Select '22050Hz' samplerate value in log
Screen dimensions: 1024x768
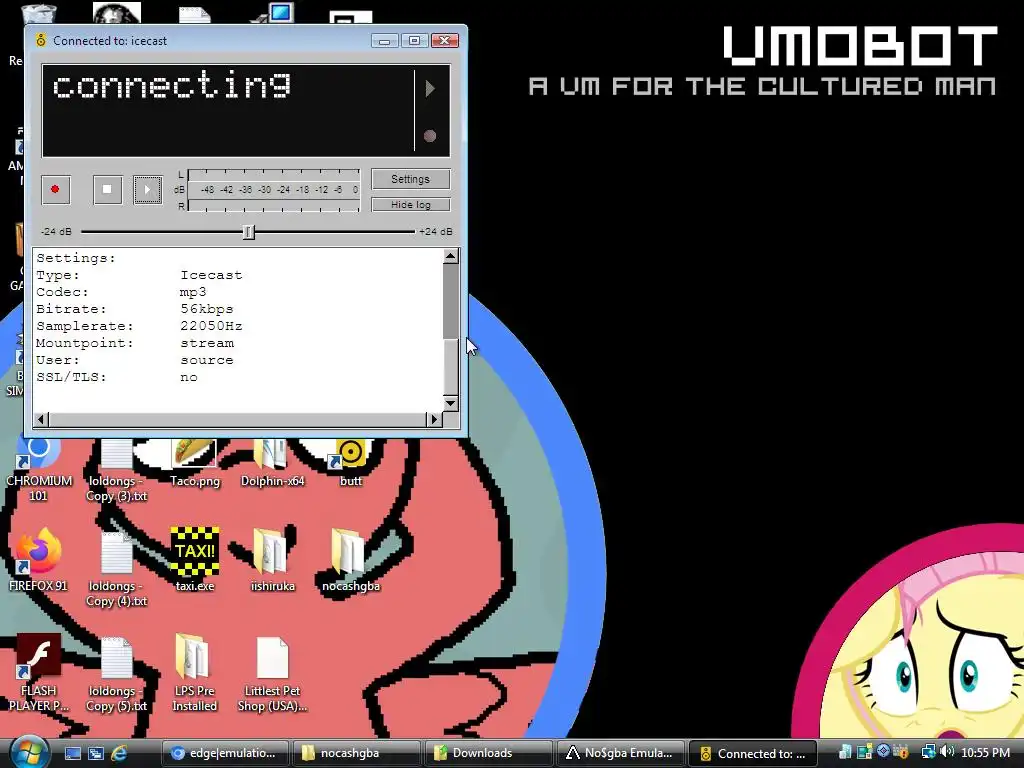(x=211, y=326)
